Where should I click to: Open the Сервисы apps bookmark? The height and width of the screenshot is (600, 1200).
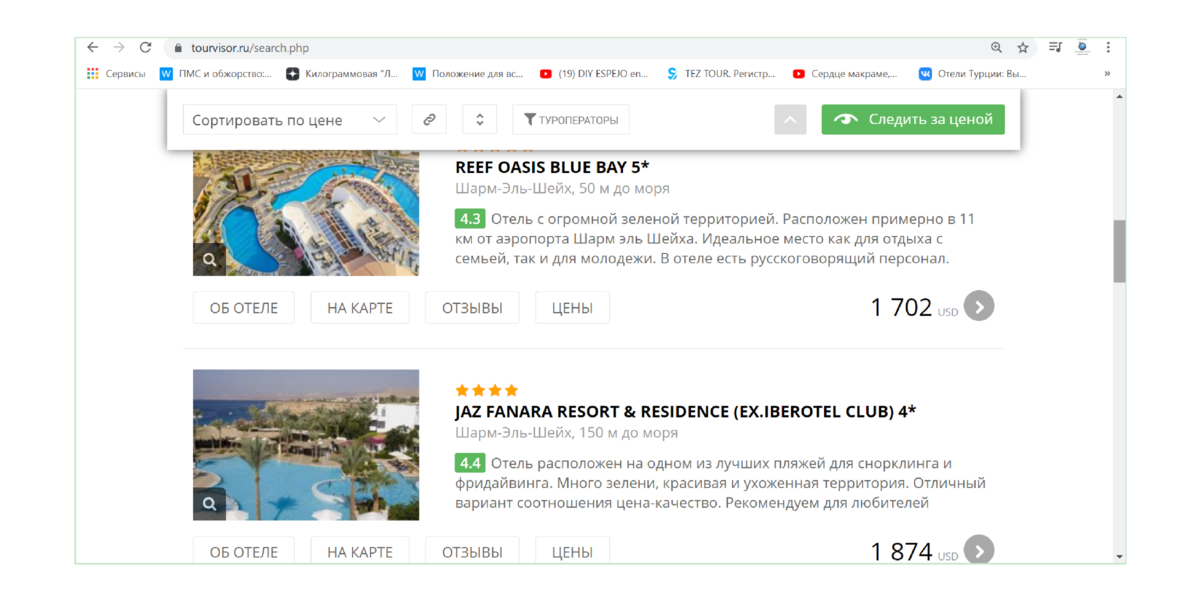[x=116, y=73]
